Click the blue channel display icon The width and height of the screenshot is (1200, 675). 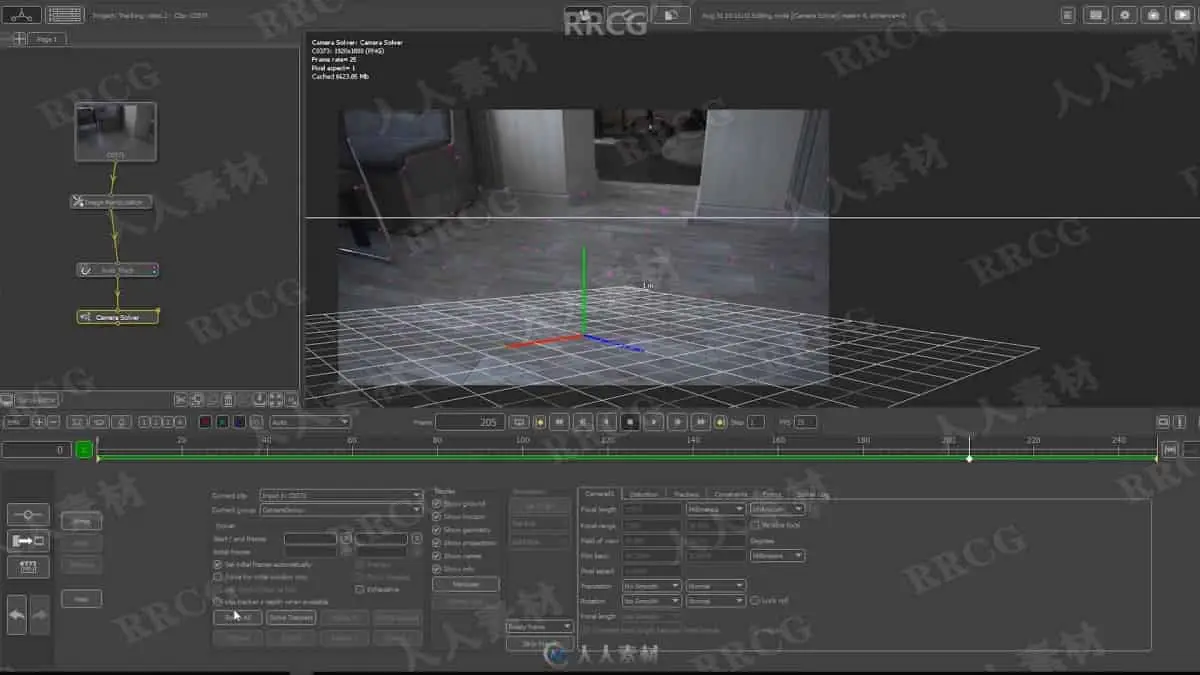[x=239, y=422]
